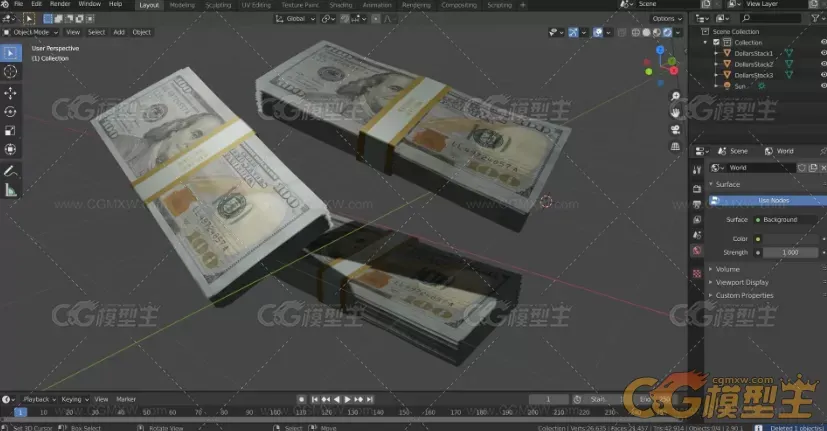Image resolution: width=827 pixels, height=431 pixels.
Task: Open the Output properties tab (printer icon)
Action: coord(697,204)
